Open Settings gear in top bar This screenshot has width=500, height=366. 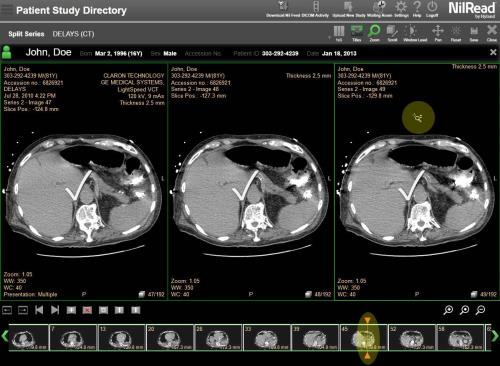401,9
